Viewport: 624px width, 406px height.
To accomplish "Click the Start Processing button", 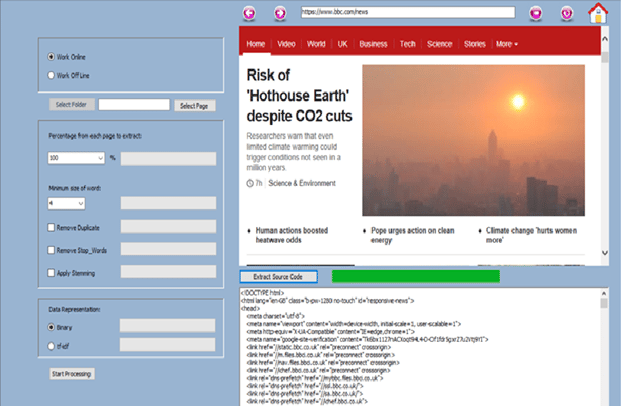I will [72, 374].
